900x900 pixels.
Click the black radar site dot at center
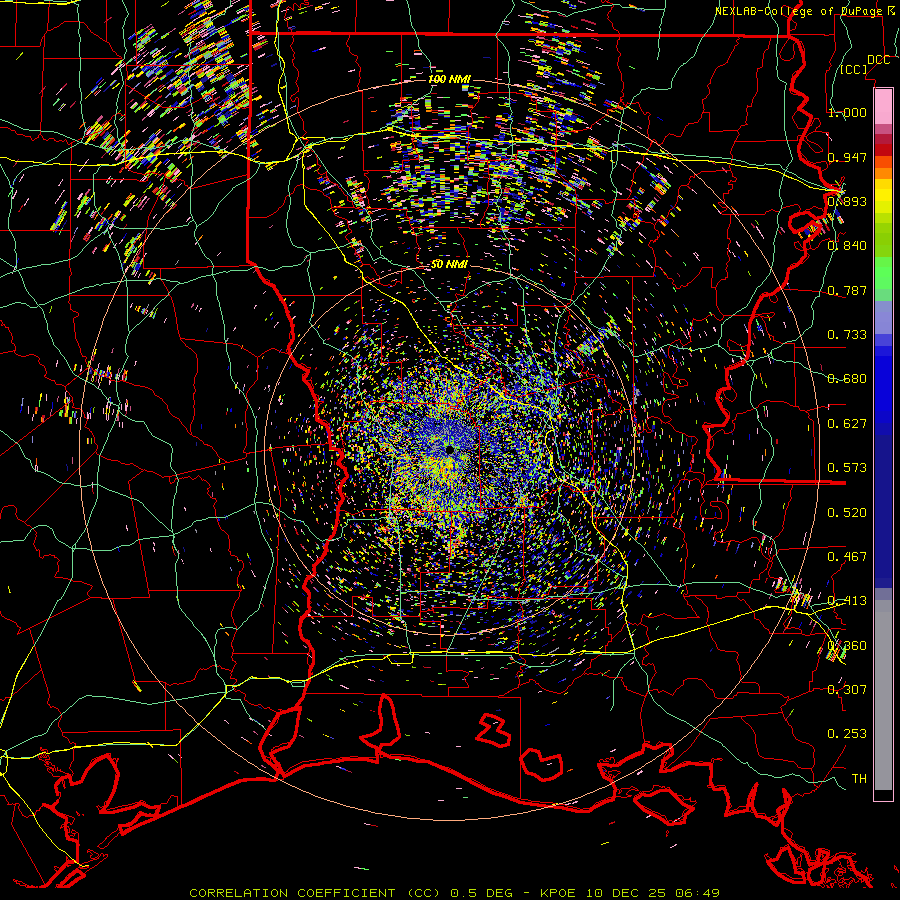click(449, 449)
